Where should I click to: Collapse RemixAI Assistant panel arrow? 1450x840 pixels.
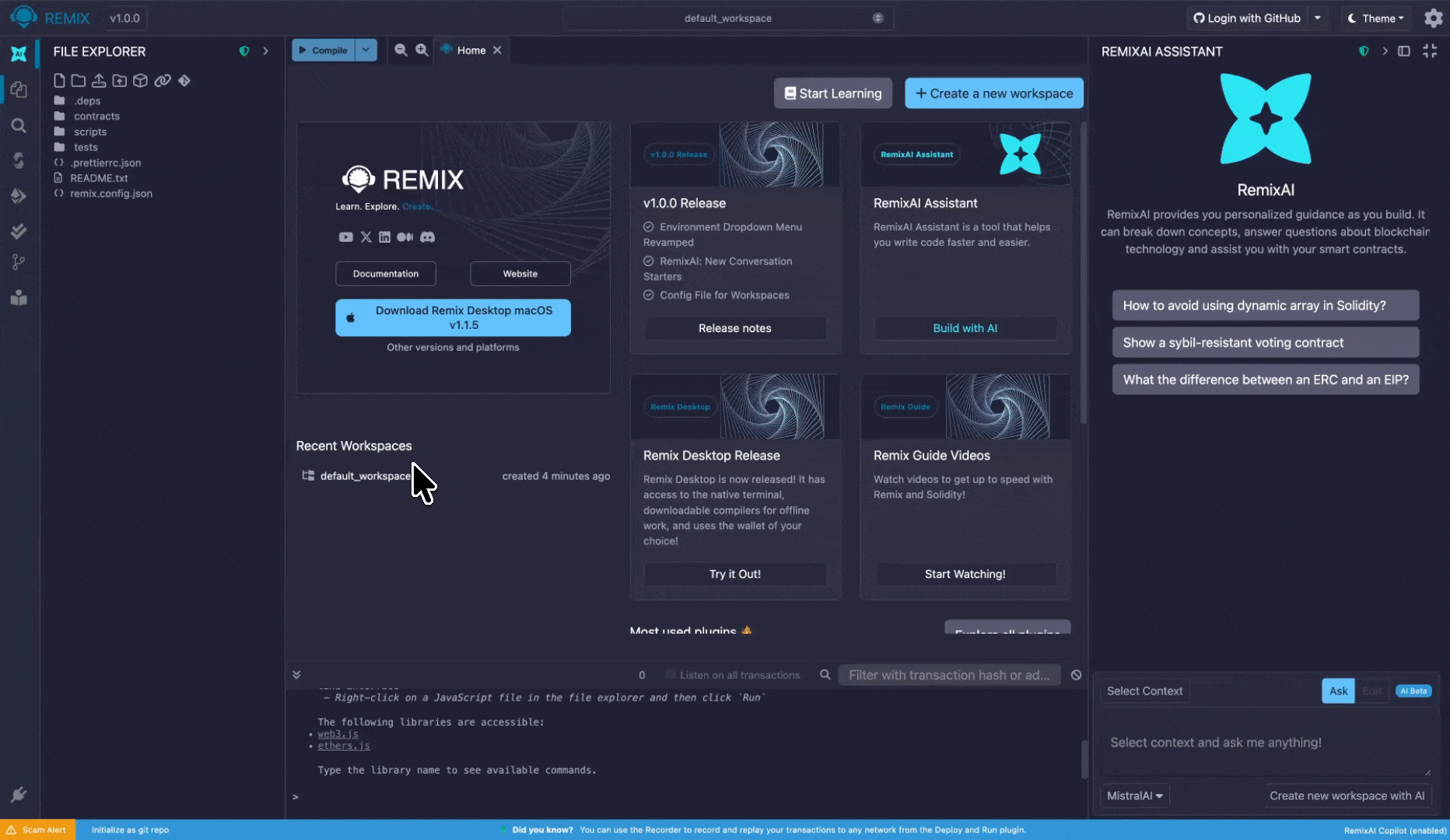(1385, 51)
